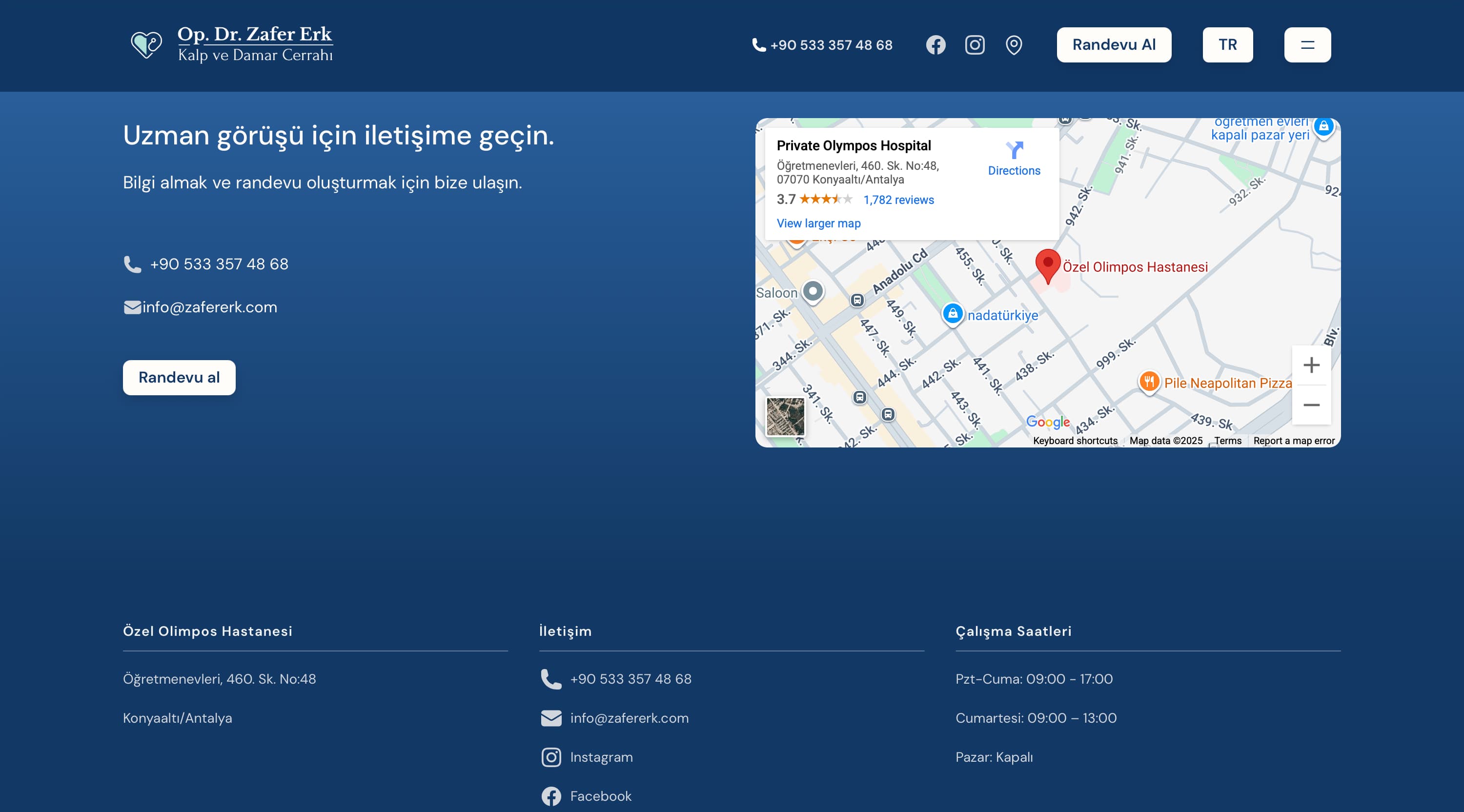Click info@zafererk.com email in footer

[629, 718]
